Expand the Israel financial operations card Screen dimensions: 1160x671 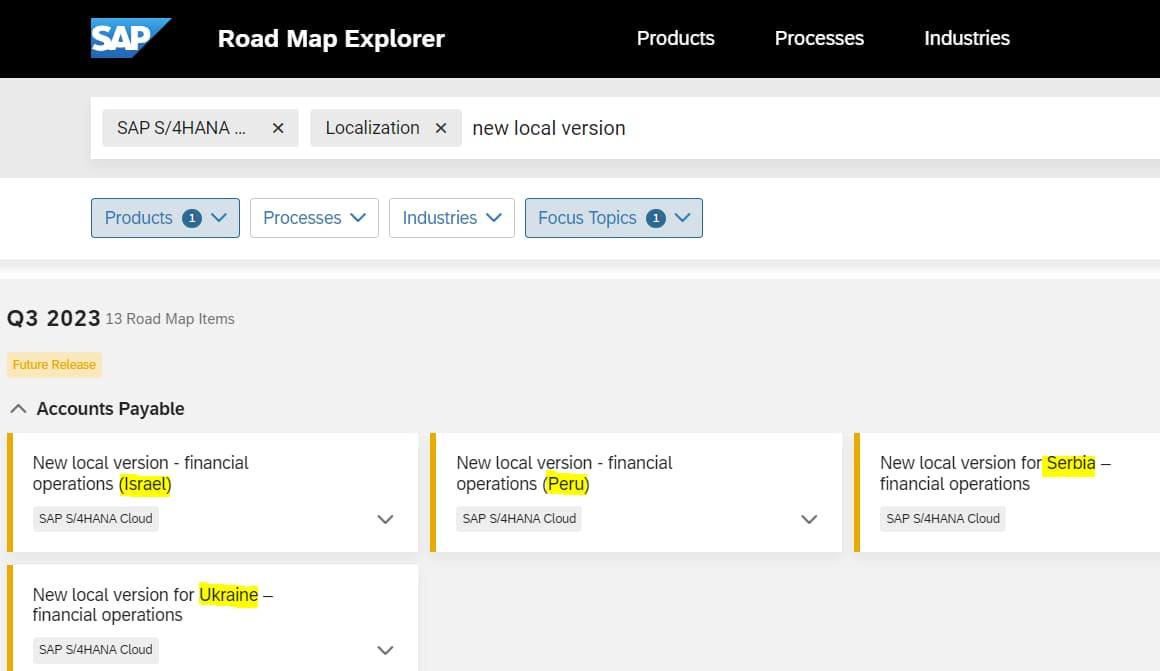tap(385, 519)
